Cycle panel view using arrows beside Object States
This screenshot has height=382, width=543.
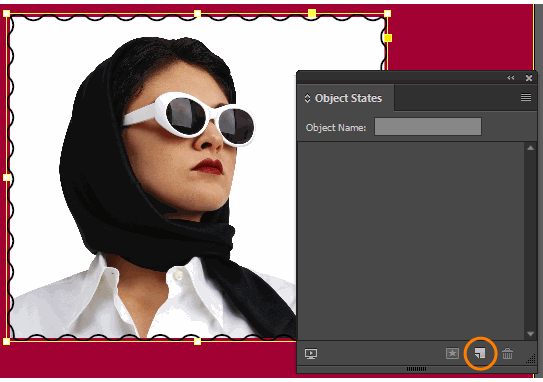pyautogui.click(x=307, y=98)
